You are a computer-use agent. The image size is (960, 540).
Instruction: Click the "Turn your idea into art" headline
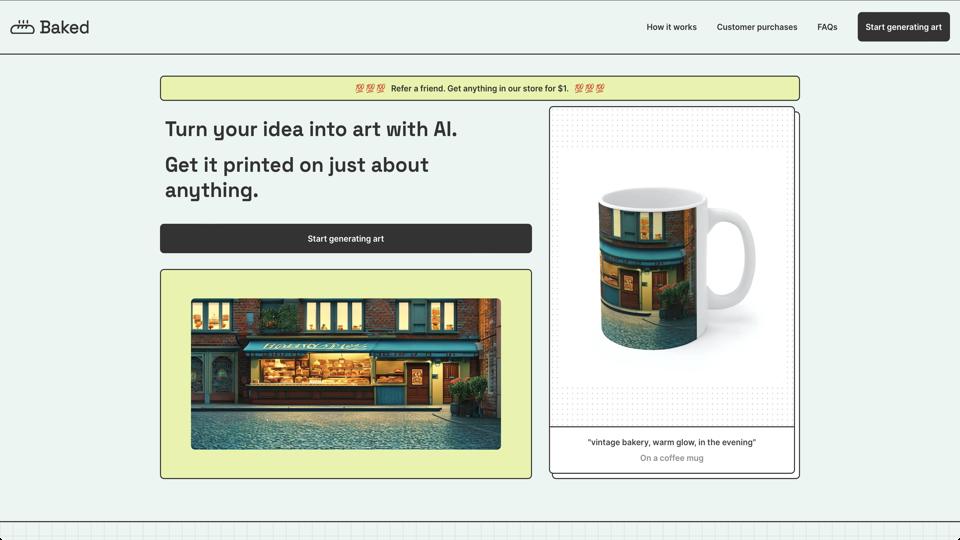tap(310, 129)
